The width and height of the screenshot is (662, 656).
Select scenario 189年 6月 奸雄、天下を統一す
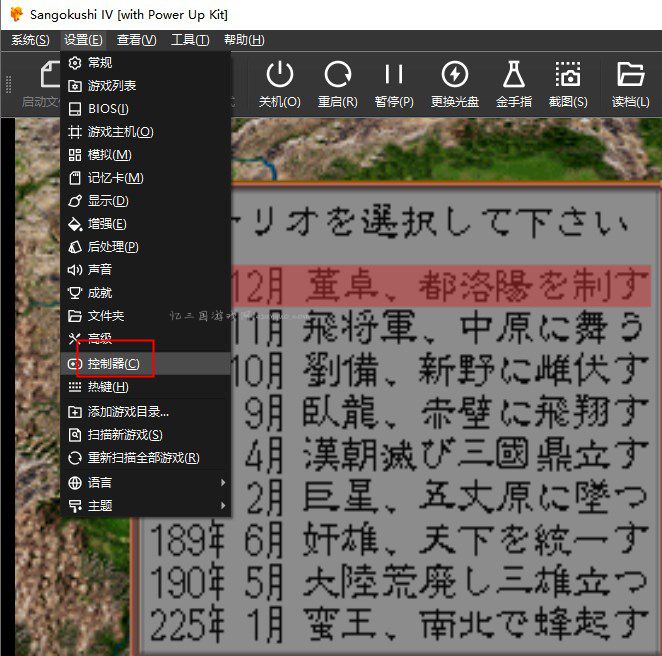pyautogui.click(x=398, y=539)
